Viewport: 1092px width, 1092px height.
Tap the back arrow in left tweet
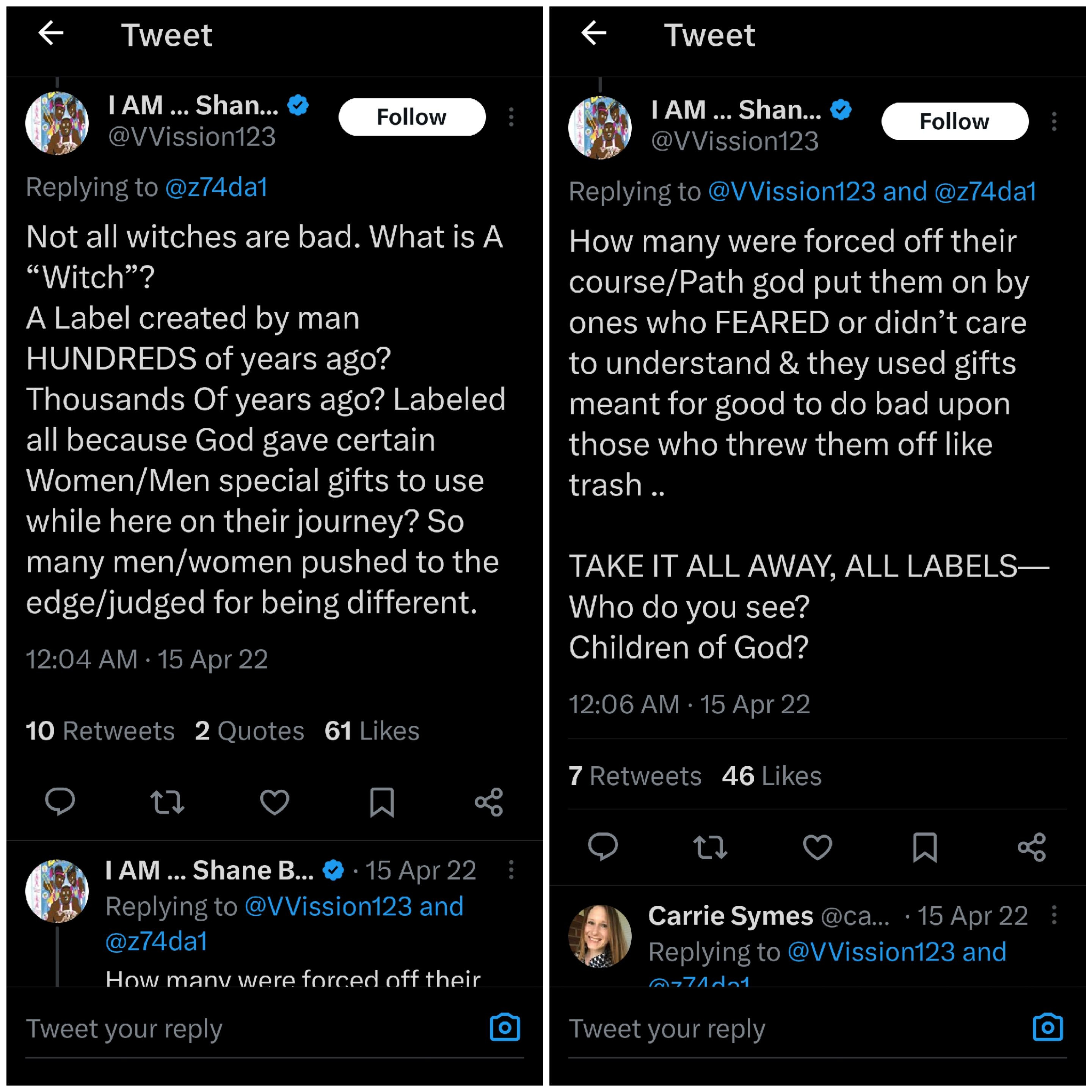(51, 33)
